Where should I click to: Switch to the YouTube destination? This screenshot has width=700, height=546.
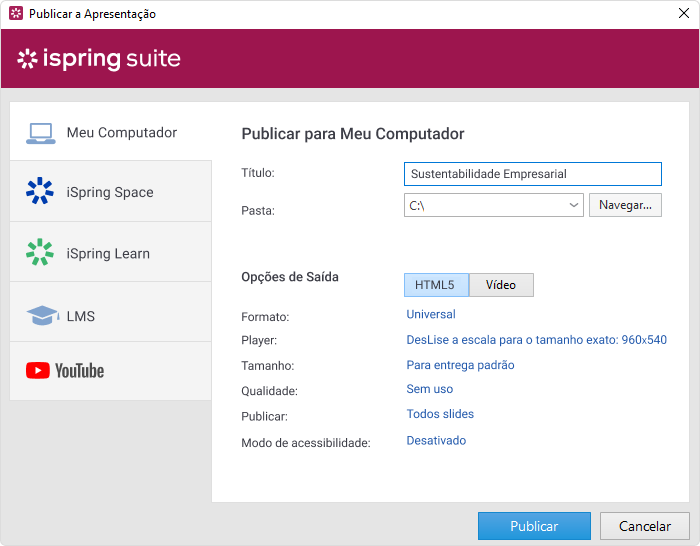click(111, 371)
